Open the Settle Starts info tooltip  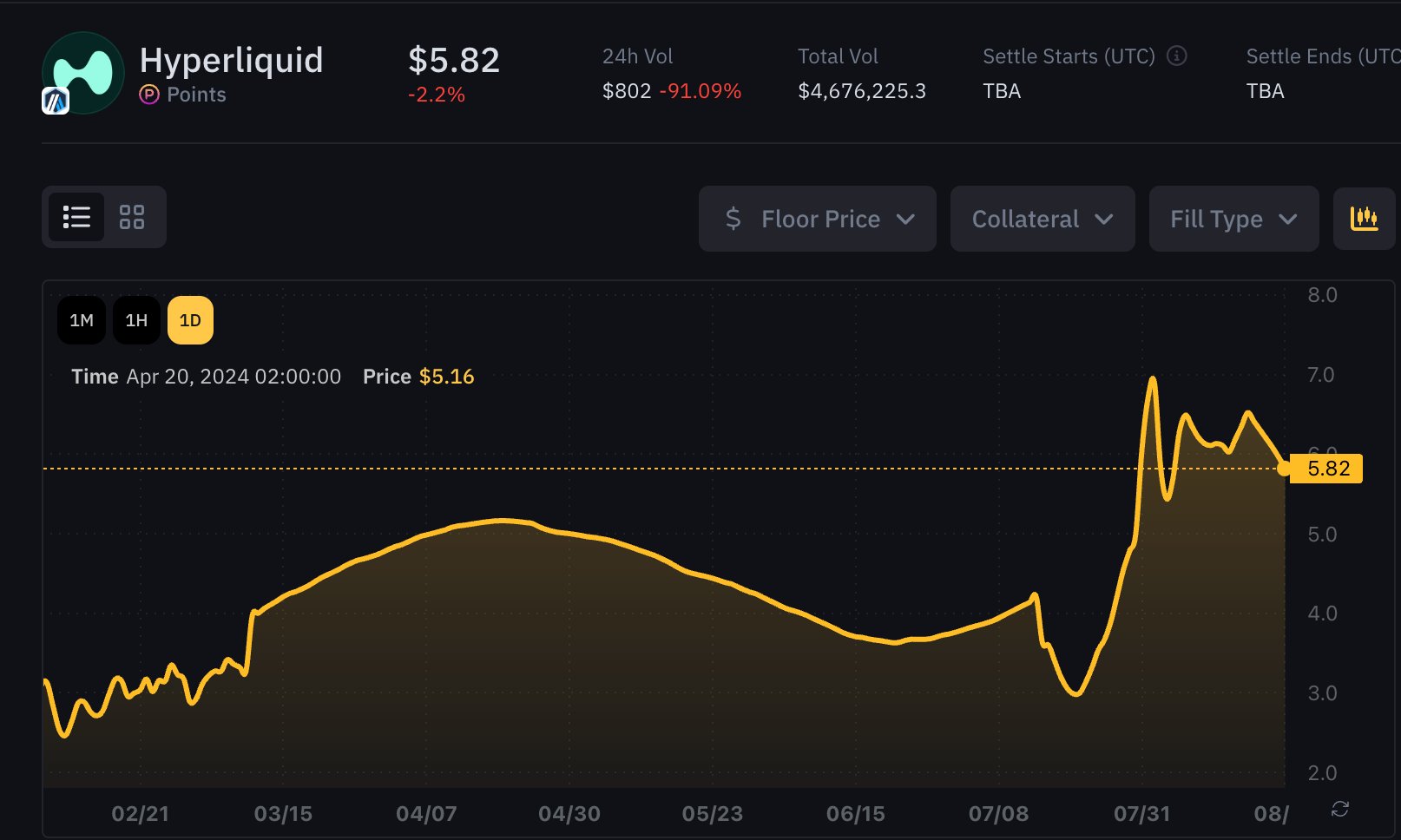(x=1177, y=56)
